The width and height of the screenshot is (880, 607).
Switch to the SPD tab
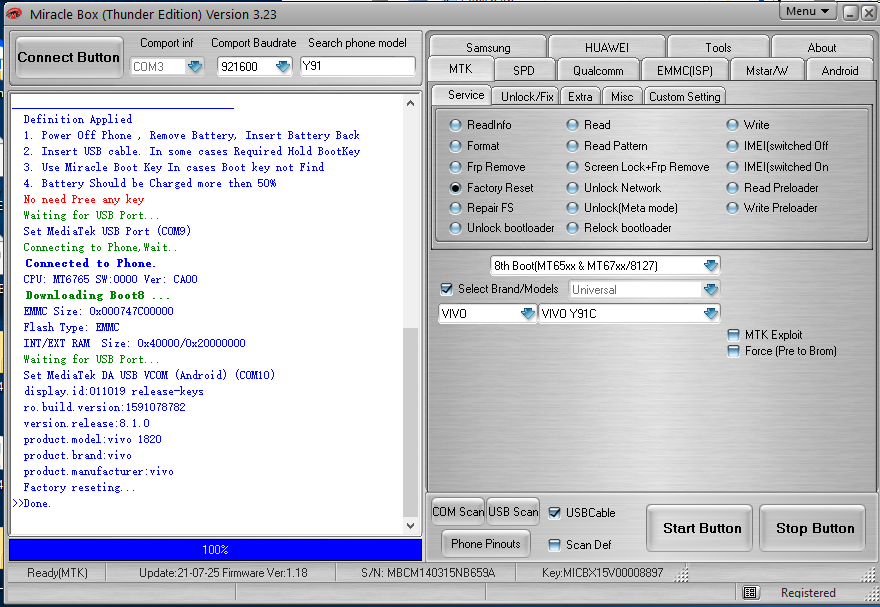(524, 71)
